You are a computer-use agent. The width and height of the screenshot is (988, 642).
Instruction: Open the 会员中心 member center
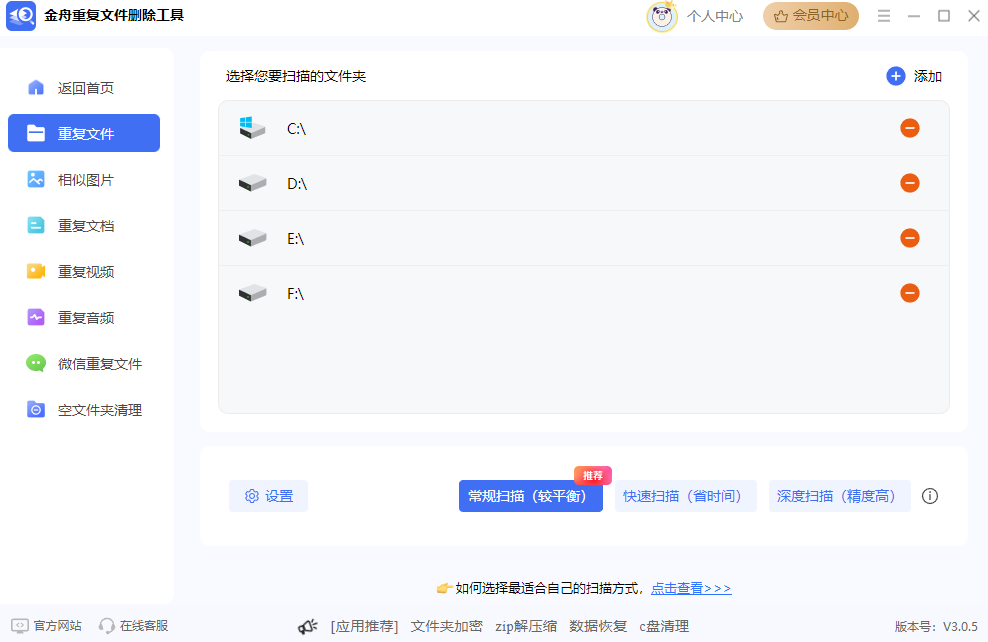pyautogui.click(x=810, y=16)
